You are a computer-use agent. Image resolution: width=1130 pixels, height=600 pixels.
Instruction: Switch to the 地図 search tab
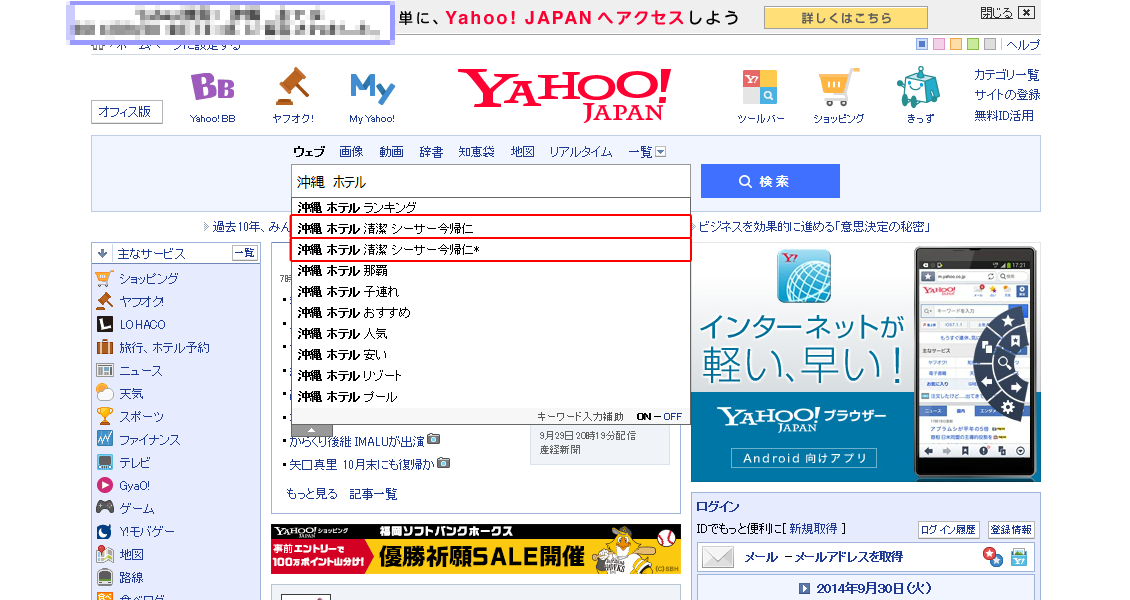[x=522, y=152]
